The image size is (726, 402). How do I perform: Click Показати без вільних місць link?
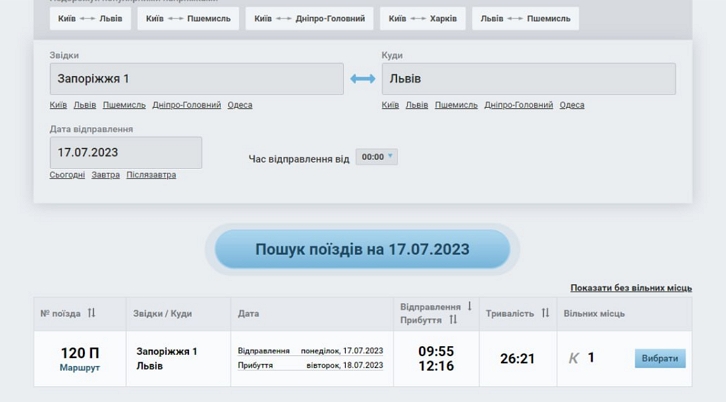click(x=631, y=288)
